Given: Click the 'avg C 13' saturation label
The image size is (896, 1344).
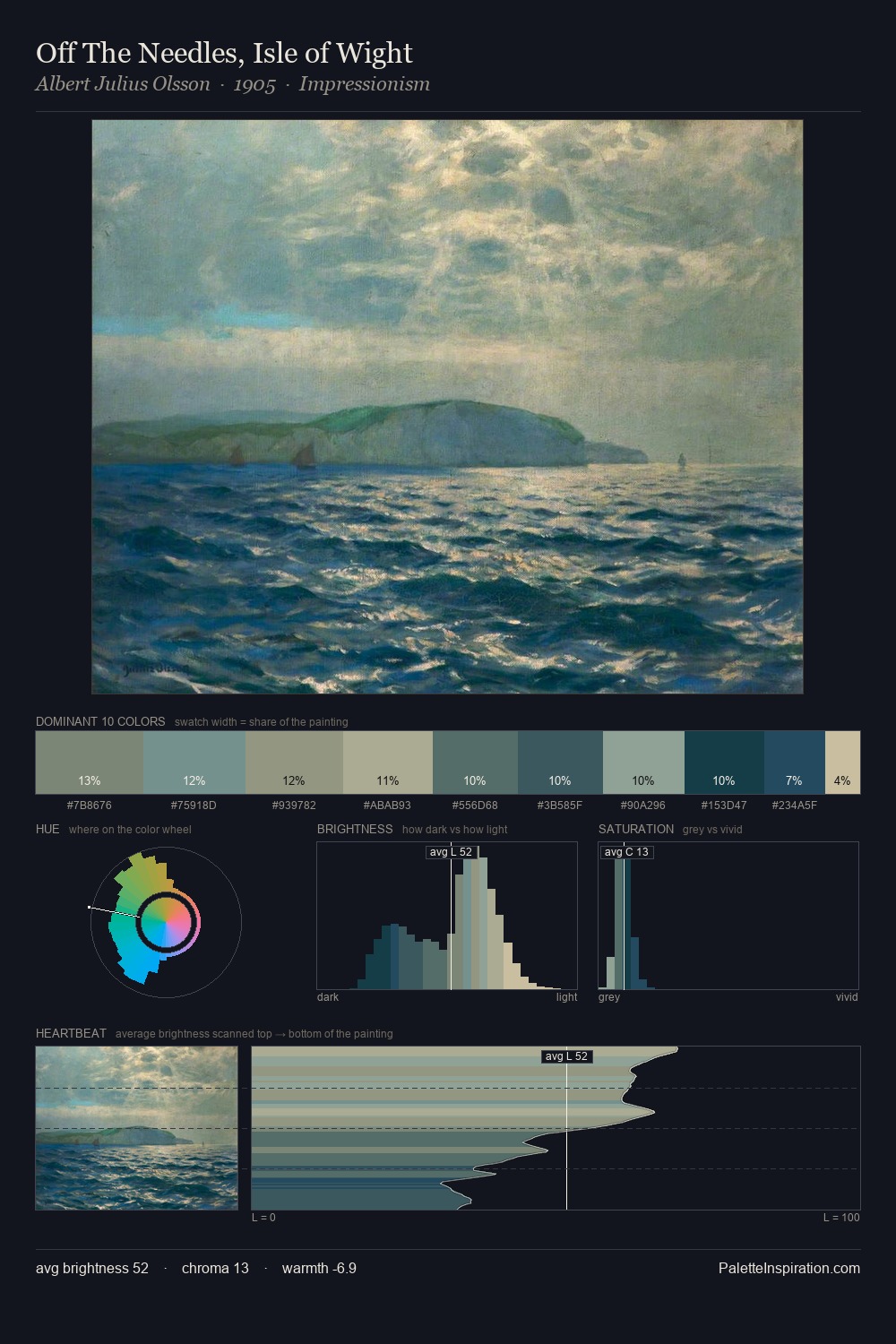Looking at the screenshot, I should click(626, 852).
